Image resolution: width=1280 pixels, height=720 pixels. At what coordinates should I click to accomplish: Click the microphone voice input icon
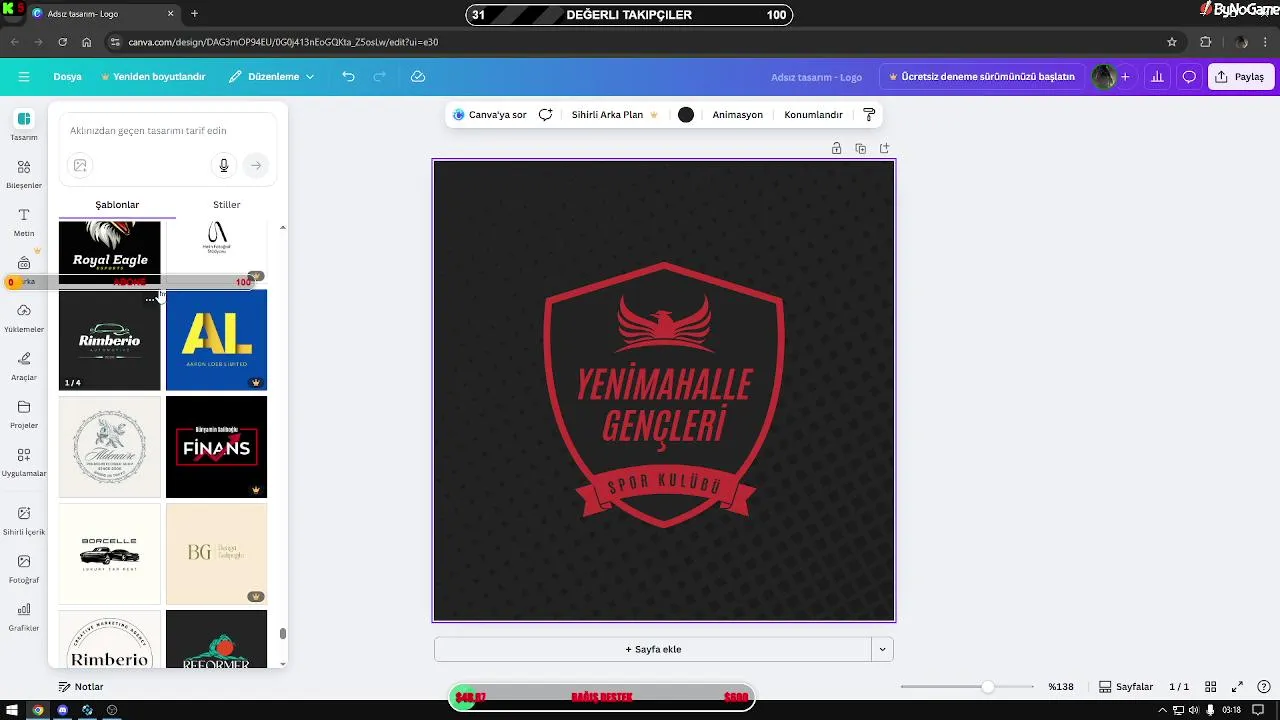[x=224, y=165]
